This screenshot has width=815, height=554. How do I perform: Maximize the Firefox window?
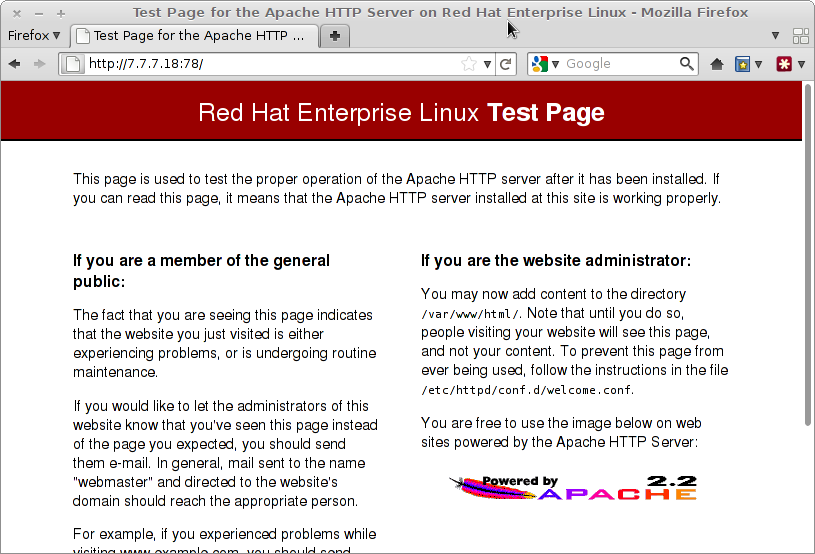pos(61,13)
